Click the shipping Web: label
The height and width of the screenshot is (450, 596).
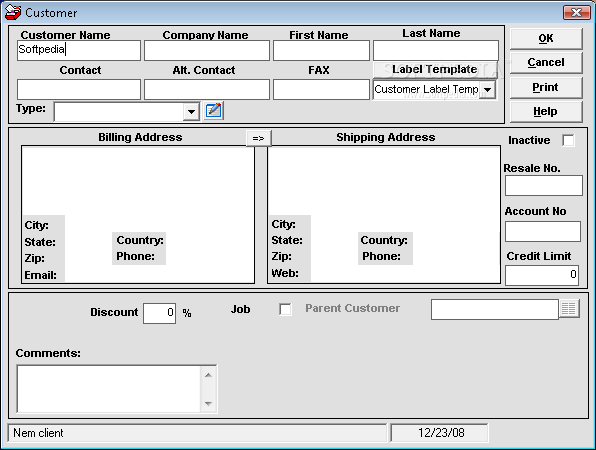tap(285, 273)
